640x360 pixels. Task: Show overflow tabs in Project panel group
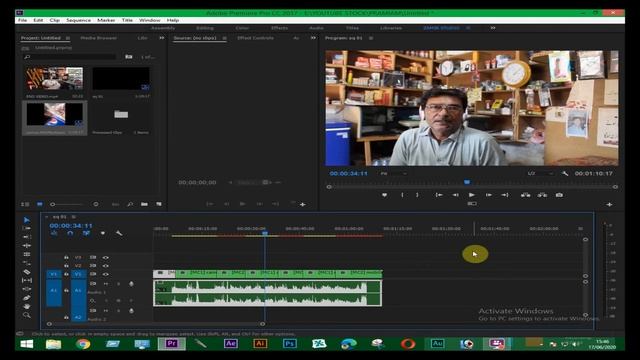[162, 38]
